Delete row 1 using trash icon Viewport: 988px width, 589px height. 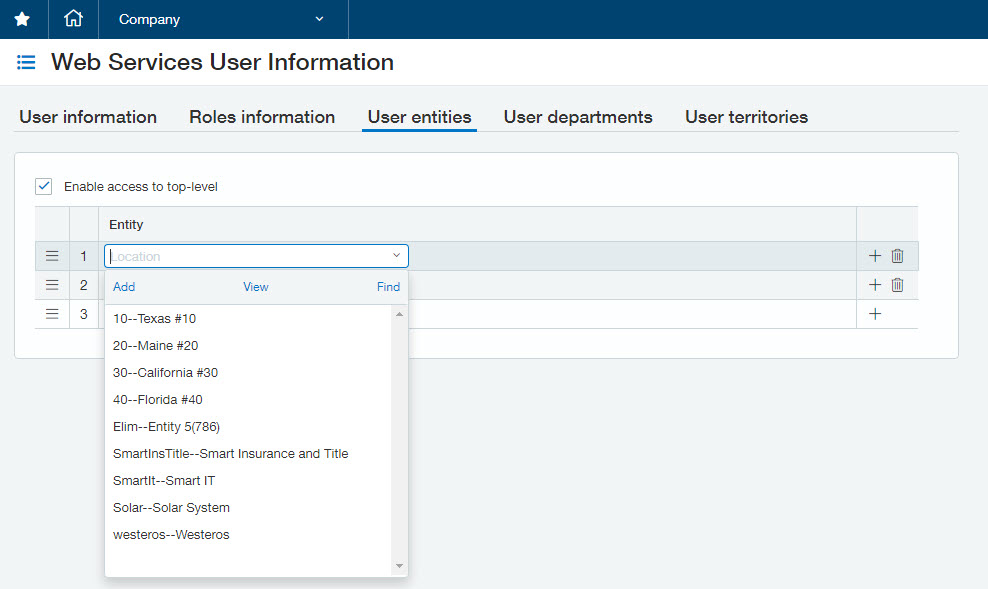(x=897, y=256)
